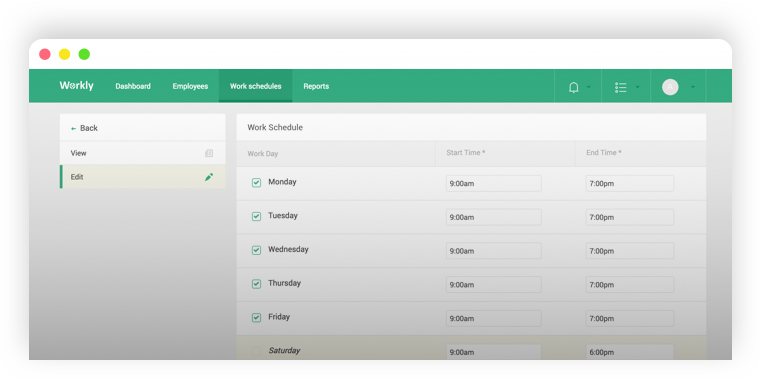The height and width of the screenshot is (379, 761).
Task: Click the document icon next to View
Action: coord(209,153)
